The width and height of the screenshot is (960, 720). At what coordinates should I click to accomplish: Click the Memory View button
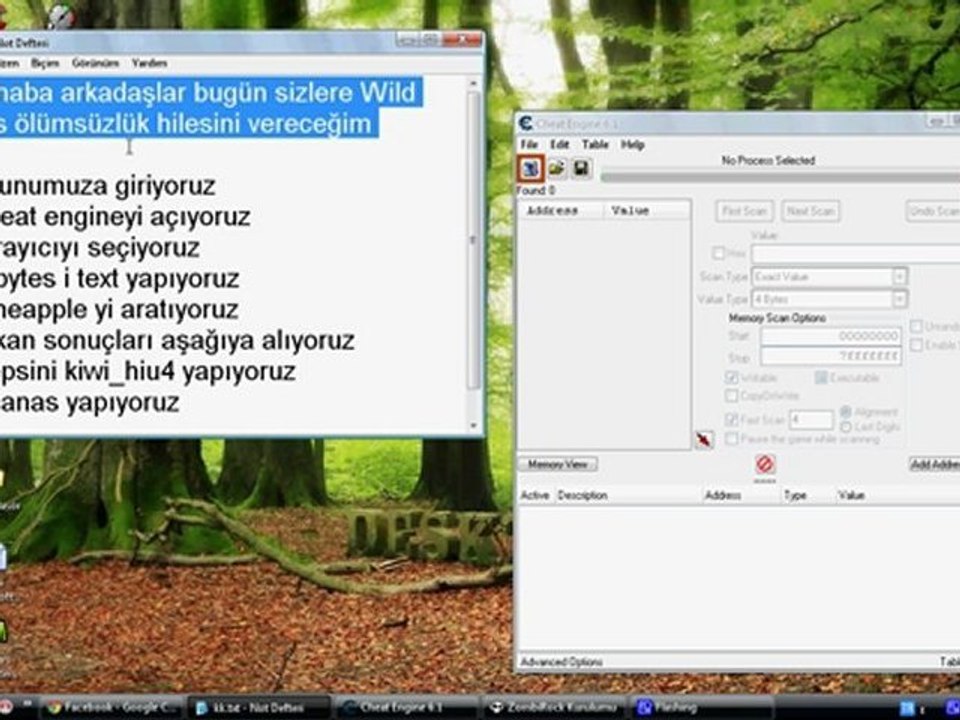557,464
